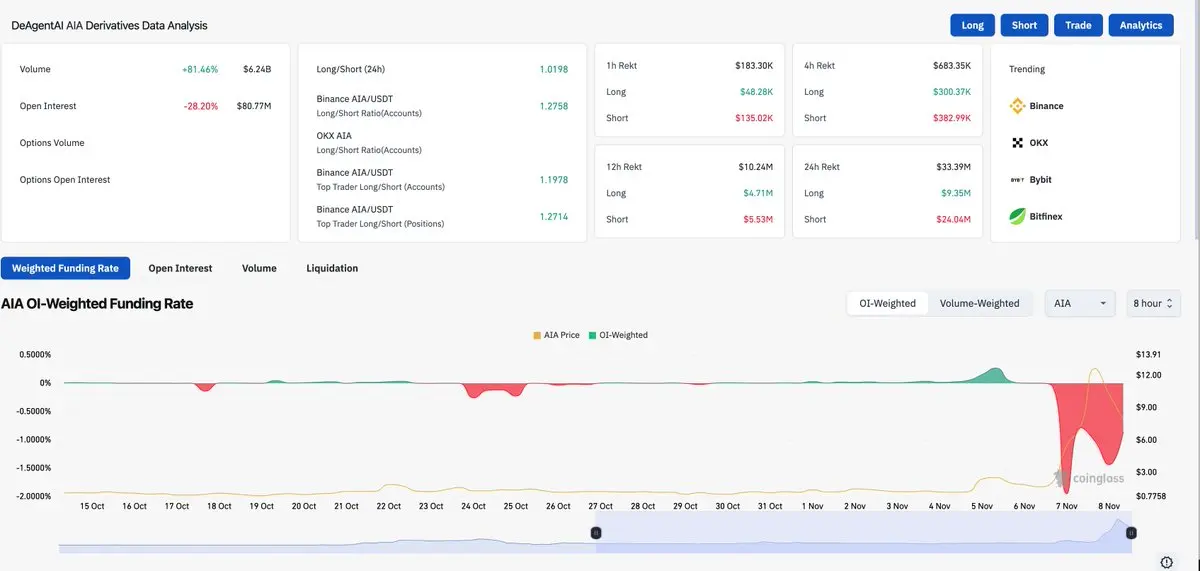Click the Bybit logo icon

tap(1017, 180)
